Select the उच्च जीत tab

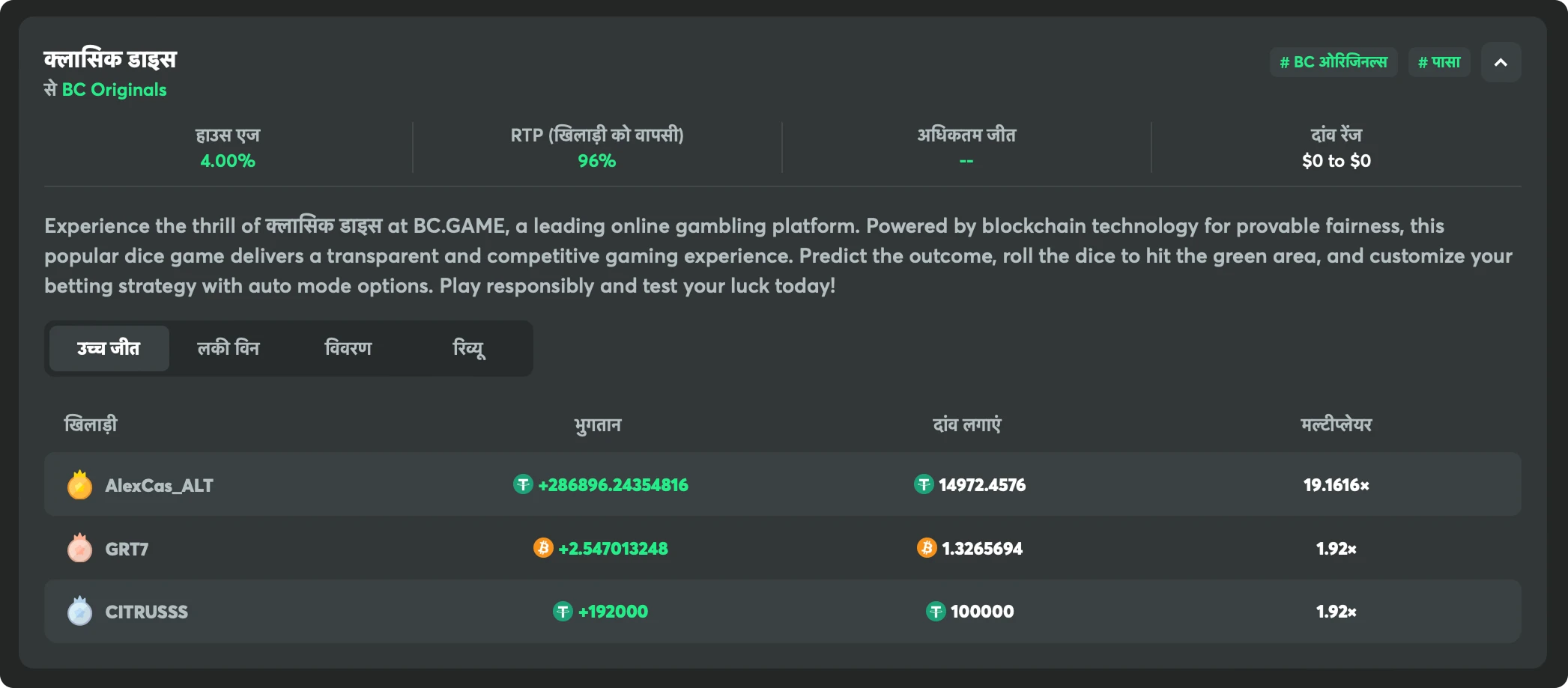[109, 348]
